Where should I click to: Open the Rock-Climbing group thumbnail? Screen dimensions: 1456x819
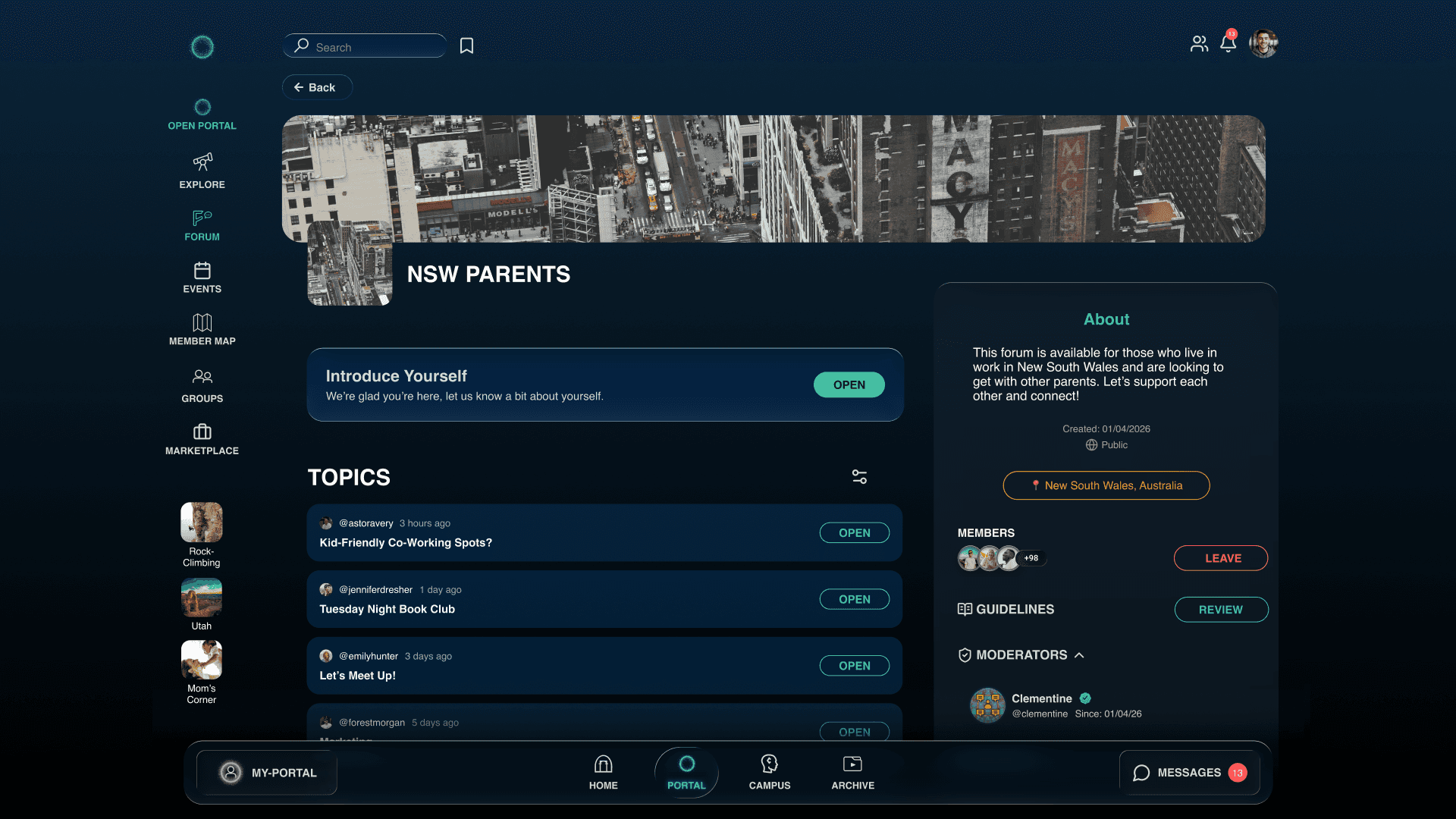pos(202,523)
